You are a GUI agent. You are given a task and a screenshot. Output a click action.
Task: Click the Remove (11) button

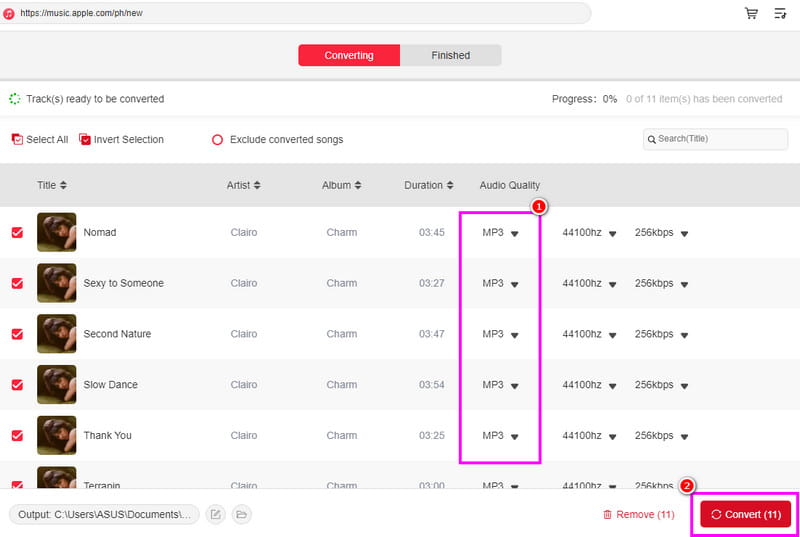pos(639,515)
